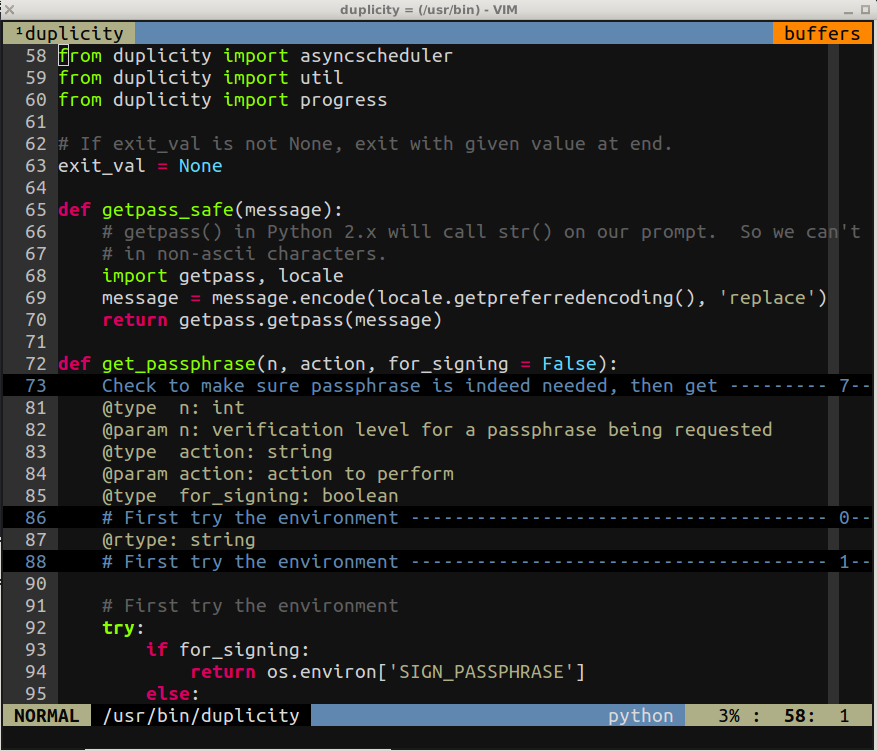The height and width of the screenshot is (751, 877).
Task: Click the NORMAL mode indicator in statusline
Action: [x=46, y=715]
